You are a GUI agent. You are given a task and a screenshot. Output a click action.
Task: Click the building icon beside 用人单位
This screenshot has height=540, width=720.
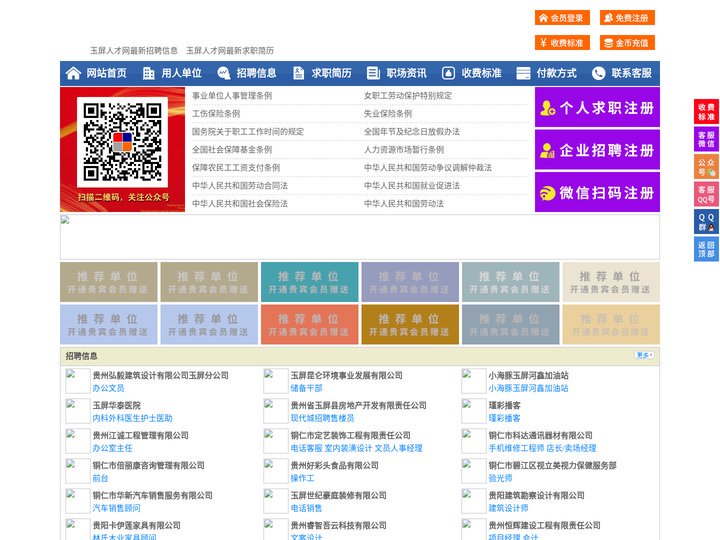148,73
